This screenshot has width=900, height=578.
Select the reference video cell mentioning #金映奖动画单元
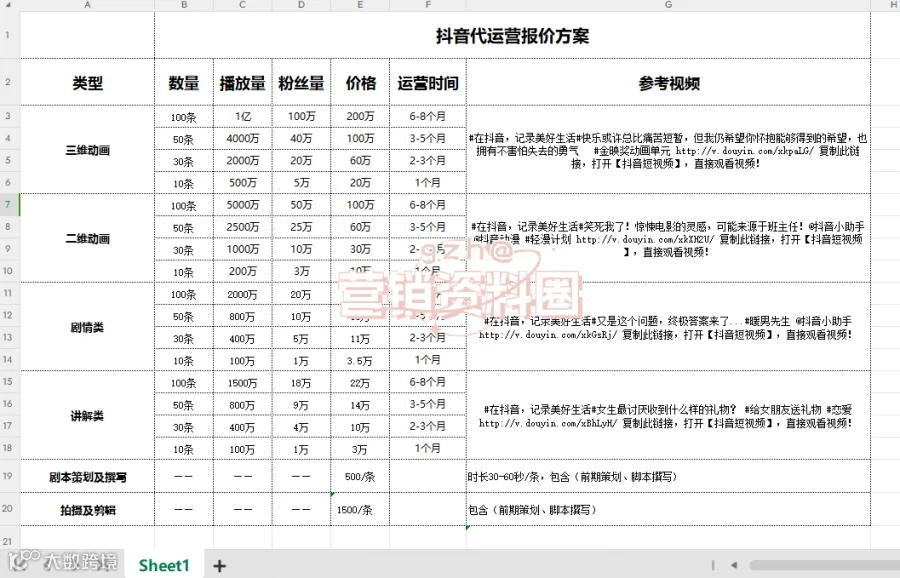click(668, 149)
